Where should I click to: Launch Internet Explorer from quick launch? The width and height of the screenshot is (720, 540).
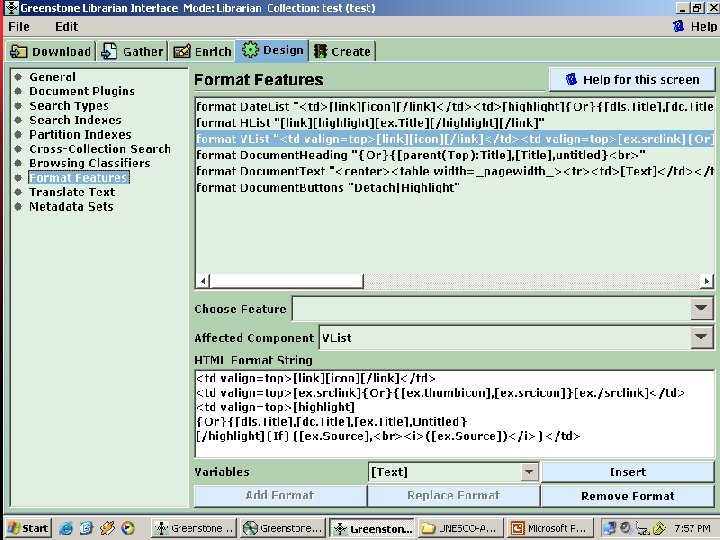point(66,529)
